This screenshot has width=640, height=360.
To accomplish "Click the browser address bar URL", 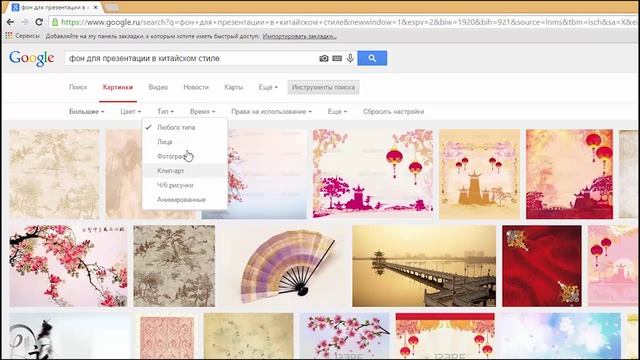I will point(348,22).
